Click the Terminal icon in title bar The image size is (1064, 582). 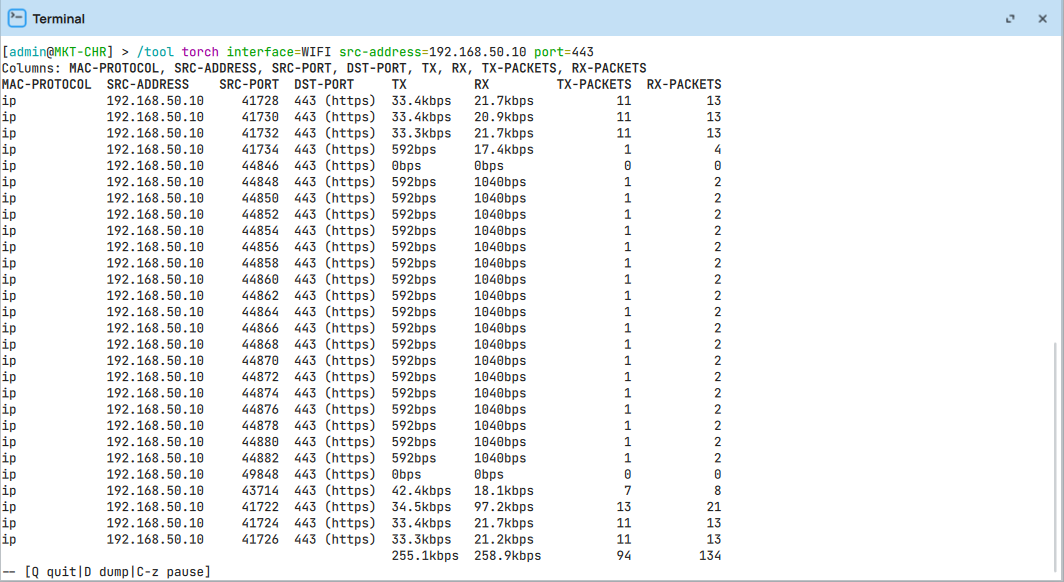click(x=17, y=18)
